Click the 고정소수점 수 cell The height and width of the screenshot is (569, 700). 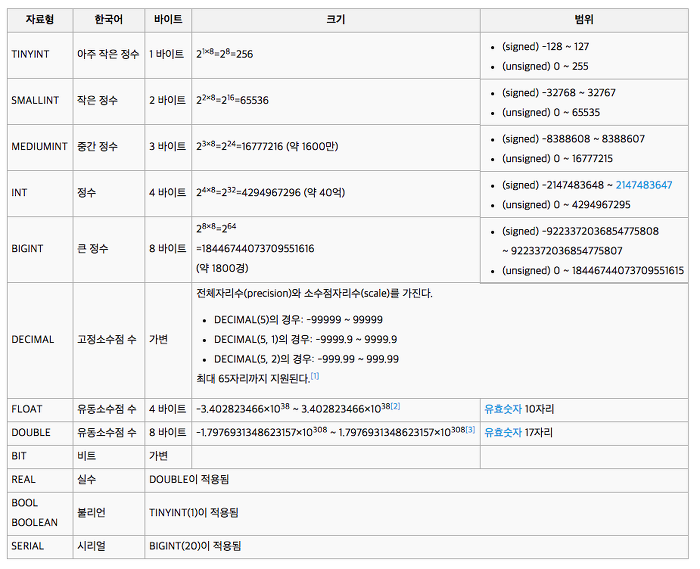pos(108,340)
